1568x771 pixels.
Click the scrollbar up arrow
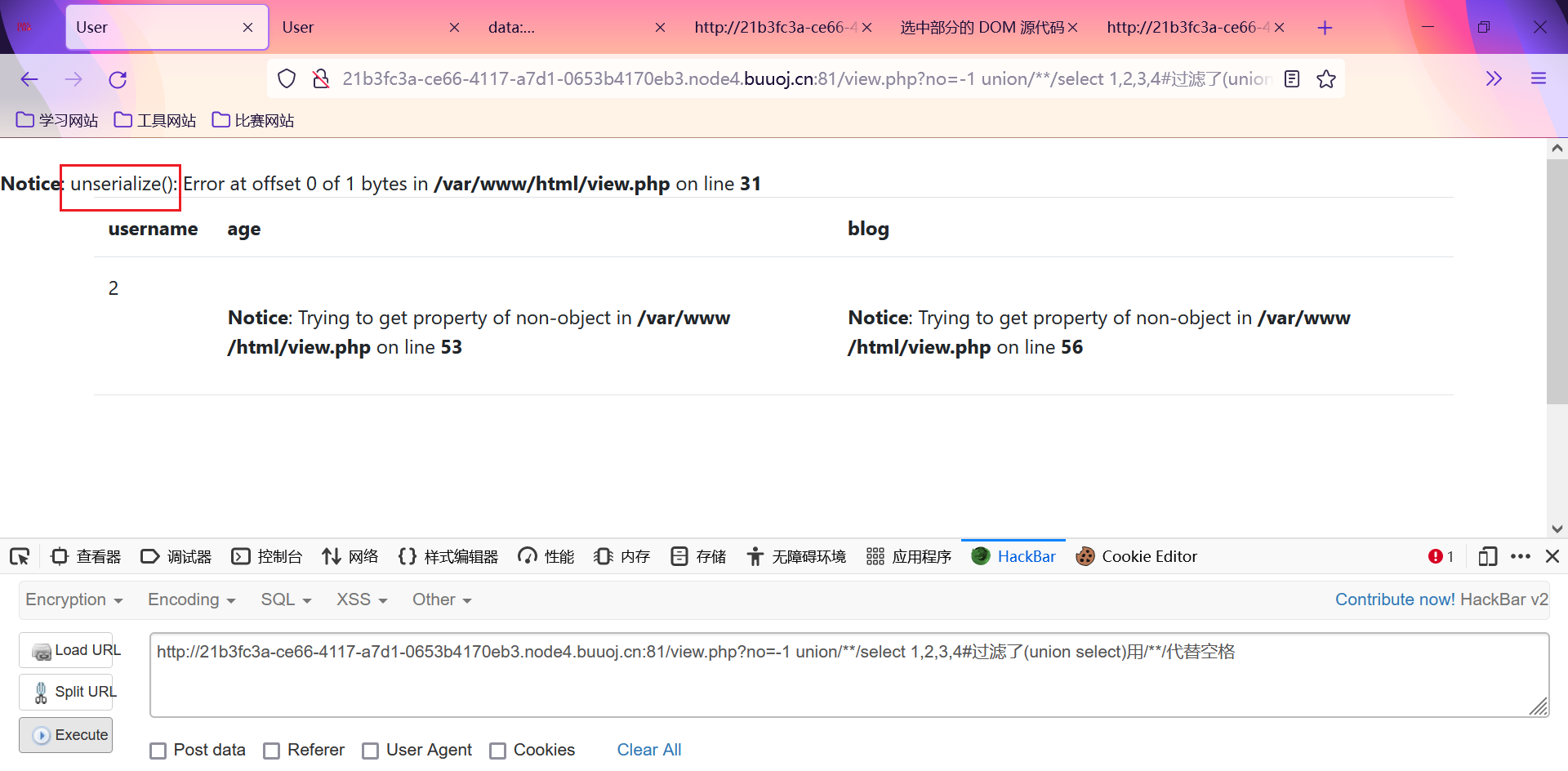tap(1557, 148)
